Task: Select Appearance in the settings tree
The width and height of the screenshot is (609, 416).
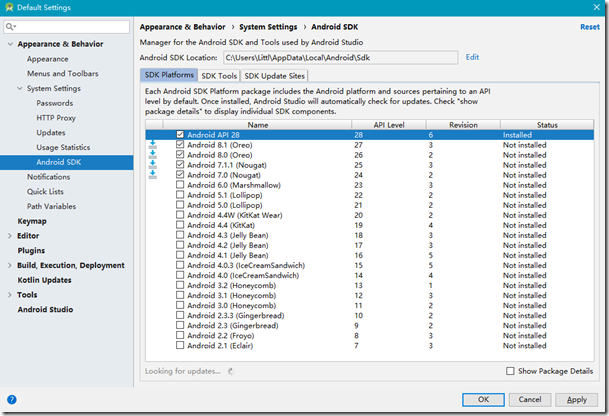Action: 48,59
